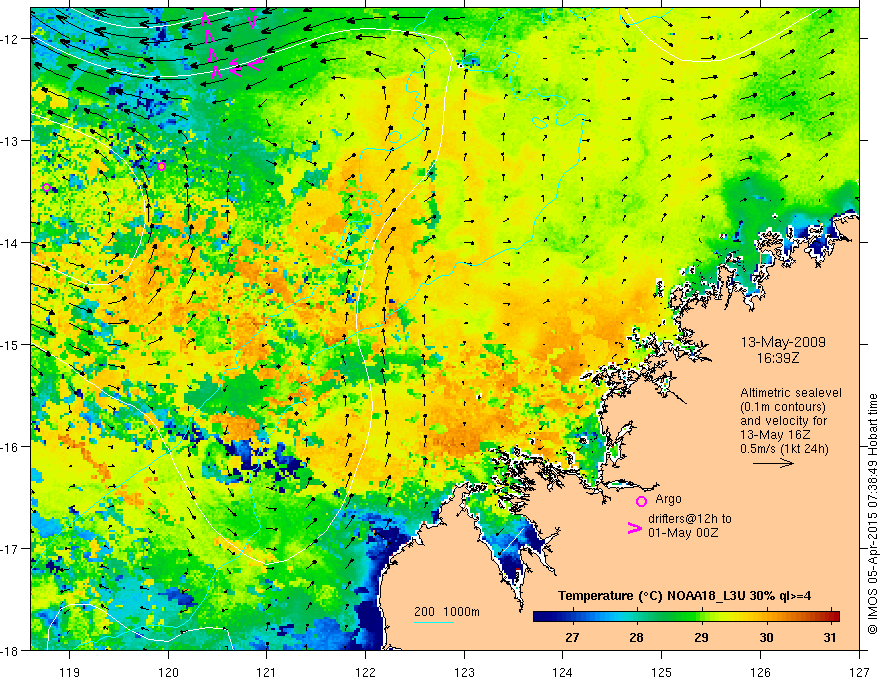Click the drifters@12h to legend text
Viewport: 880px width, 680px height.
[690, 518]
